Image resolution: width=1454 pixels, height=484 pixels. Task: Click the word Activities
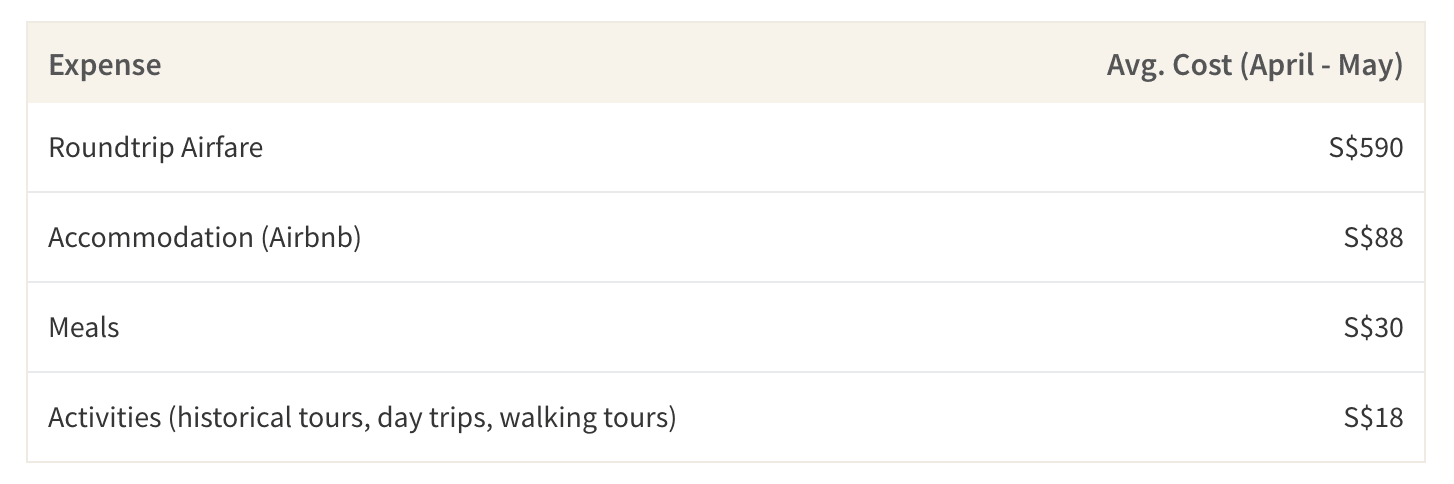[104, 418]
